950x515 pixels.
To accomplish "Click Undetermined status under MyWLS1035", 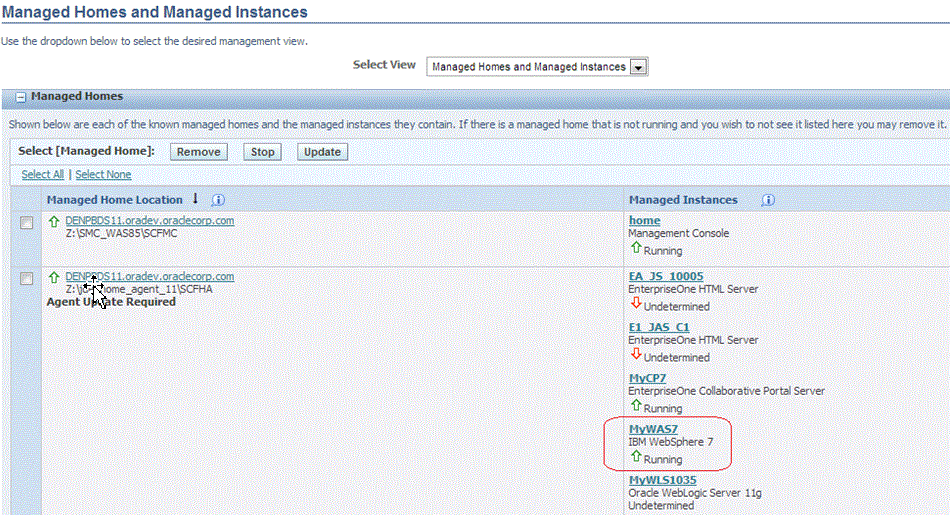I will coord(661,506).
